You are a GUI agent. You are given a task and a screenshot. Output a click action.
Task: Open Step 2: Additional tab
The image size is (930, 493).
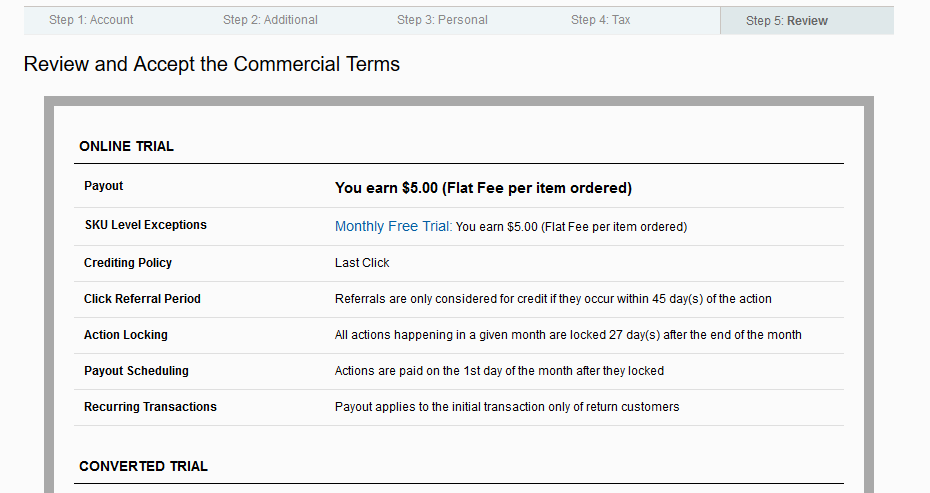(x=270, y=20)
